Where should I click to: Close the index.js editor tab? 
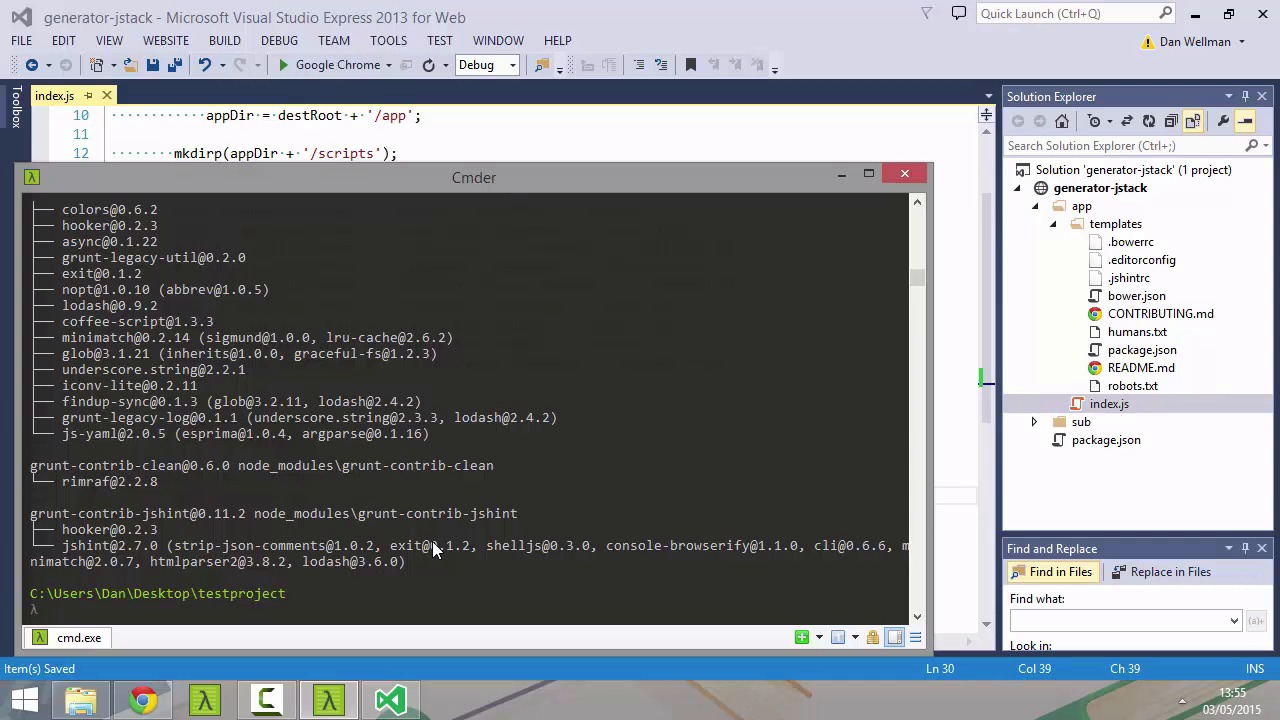pyautogui.click(x=107, y=96)
